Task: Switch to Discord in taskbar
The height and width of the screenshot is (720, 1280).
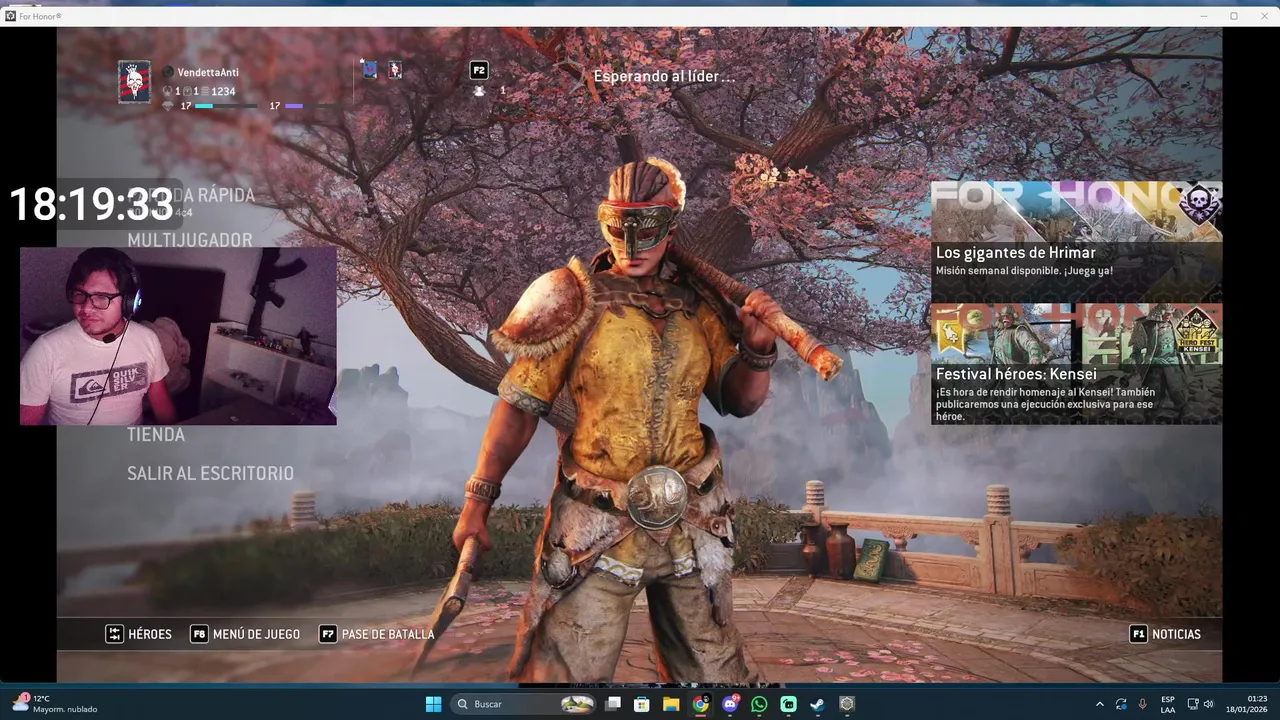Action: click(730, 704)
